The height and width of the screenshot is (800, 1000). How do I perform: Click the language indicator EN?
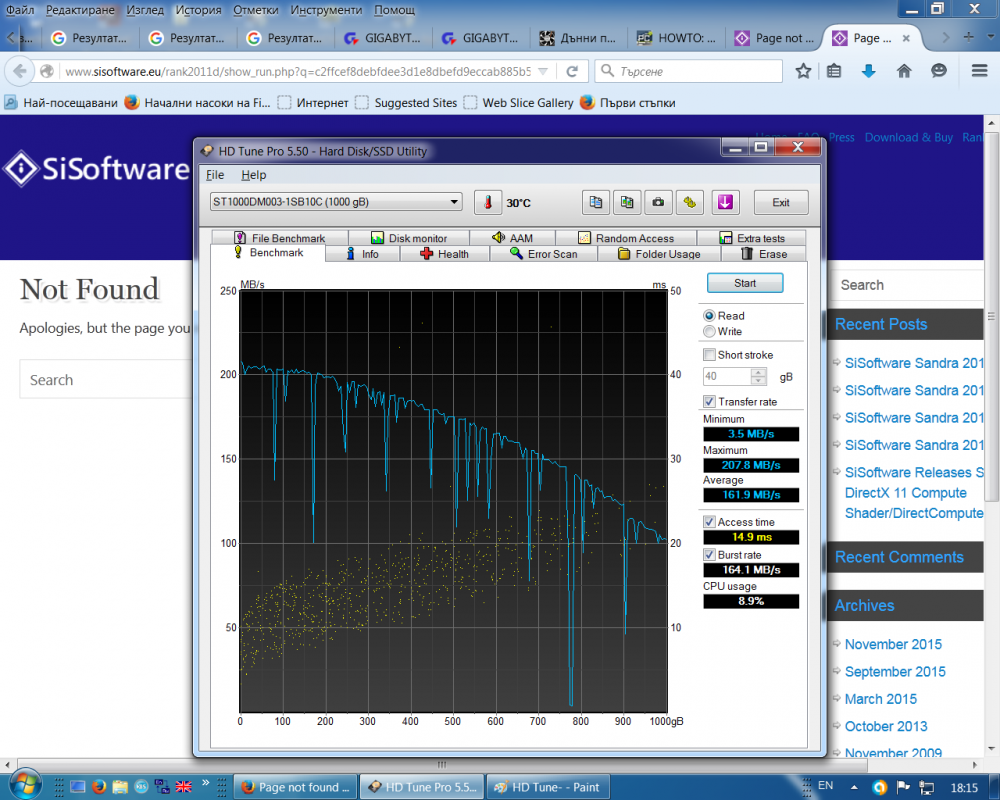(825, 785)
